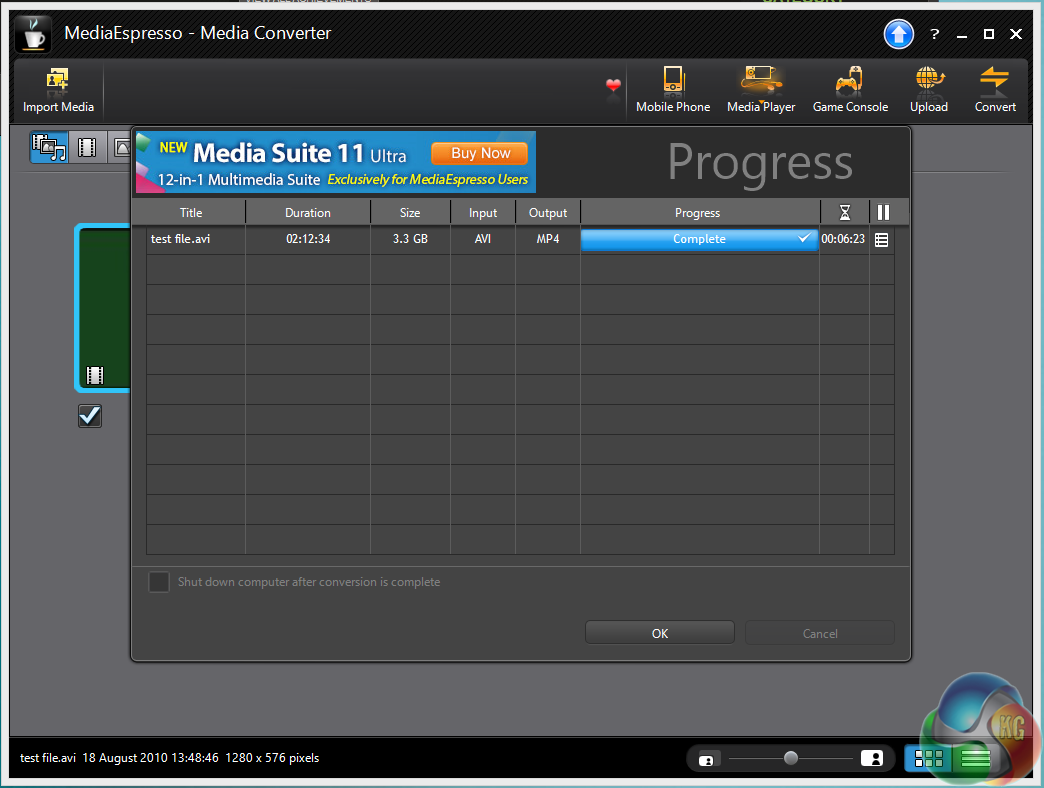
Task: Uncheck the checkbox below the video thumbnail
Action: coord(90,416)
